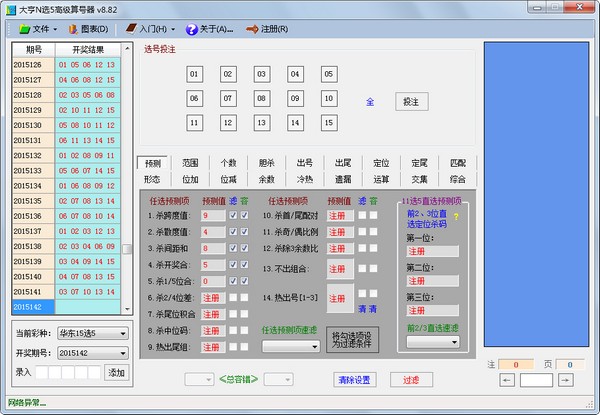Image resolution: width=600 pixels, height=415 pixels.
Task: Click the draw list scroll-up arrow
Action: (x=127, y=49)
